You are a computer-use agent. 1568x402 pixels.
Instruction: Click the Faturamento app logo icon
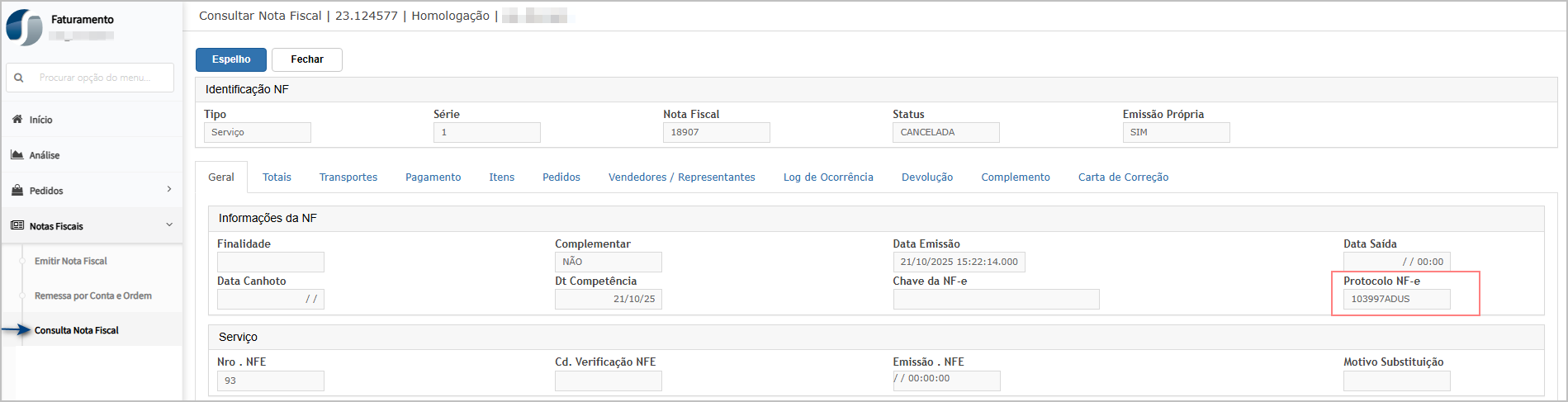(x=24, y=27)
